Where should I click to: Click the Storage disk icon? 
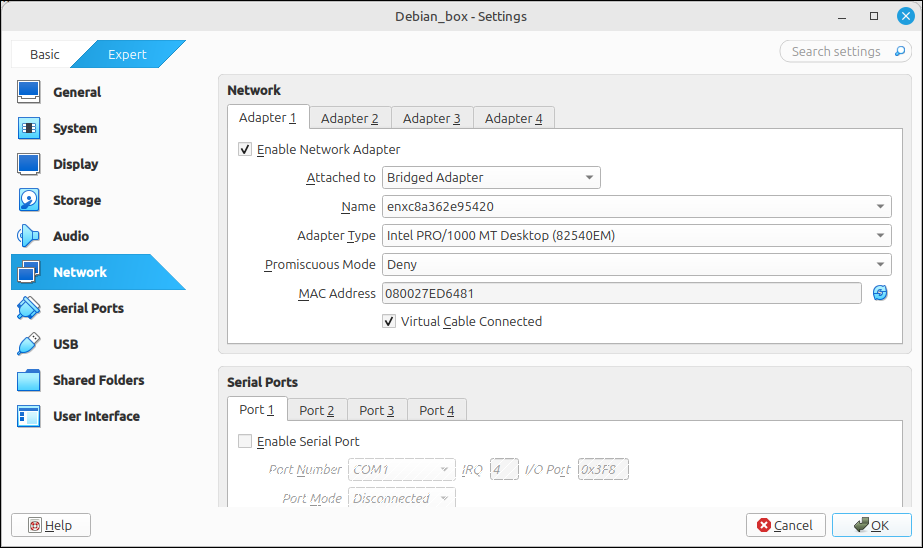[28, 200]
